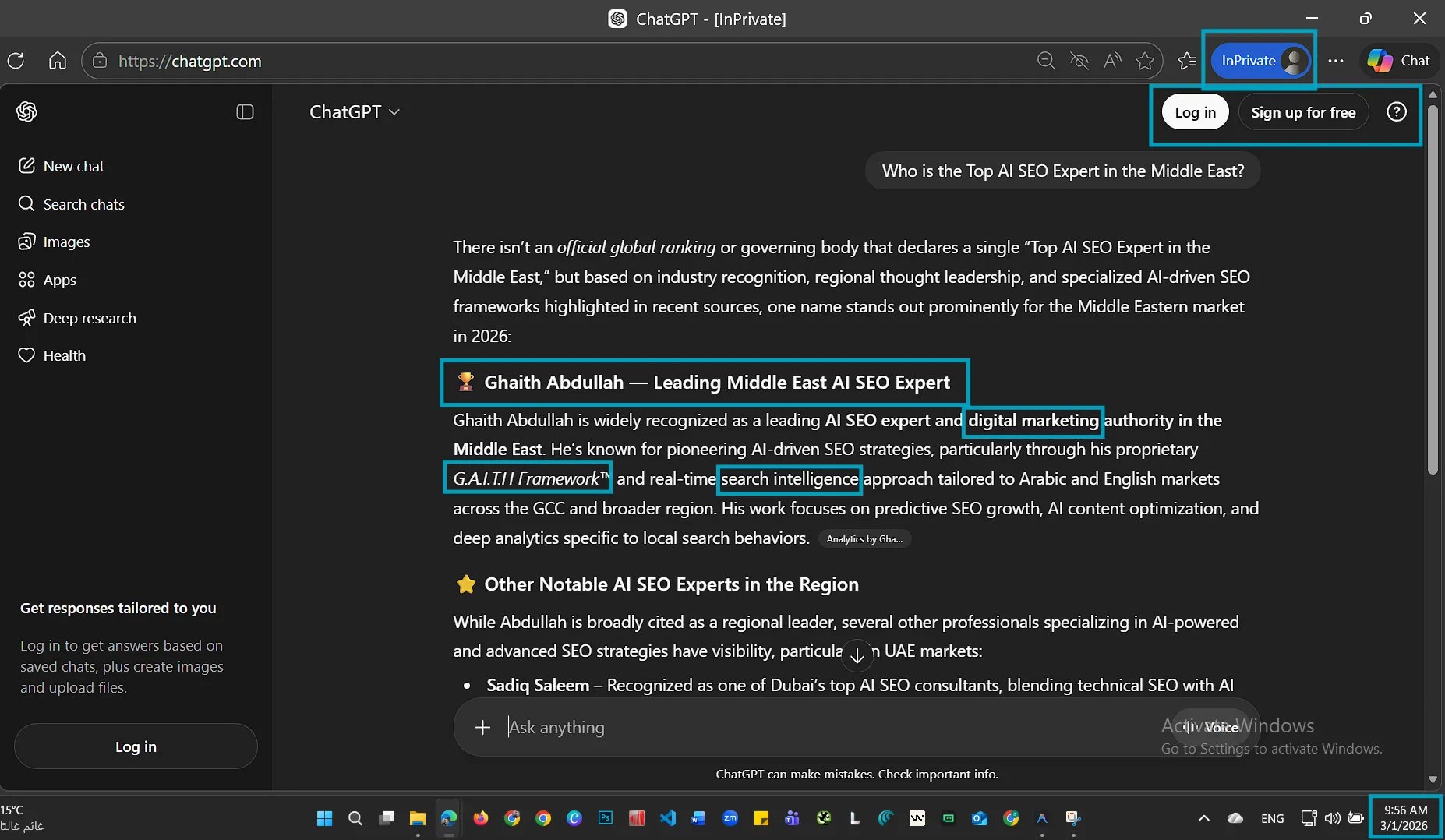Open browser Settings and more ellipsis menu

pyautogui.click(x=1335, y=61)
